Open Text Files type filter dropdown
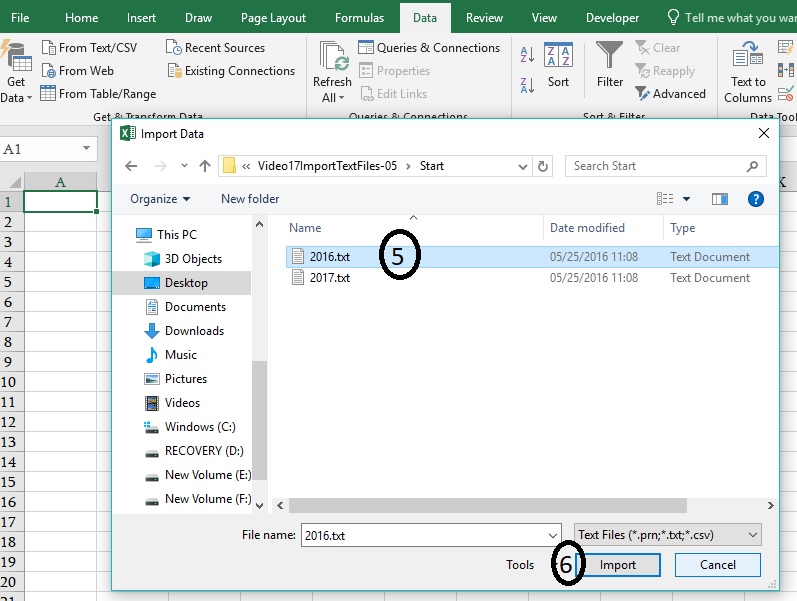797x601 pixels. pyautogui.click(x=667, y=535)
